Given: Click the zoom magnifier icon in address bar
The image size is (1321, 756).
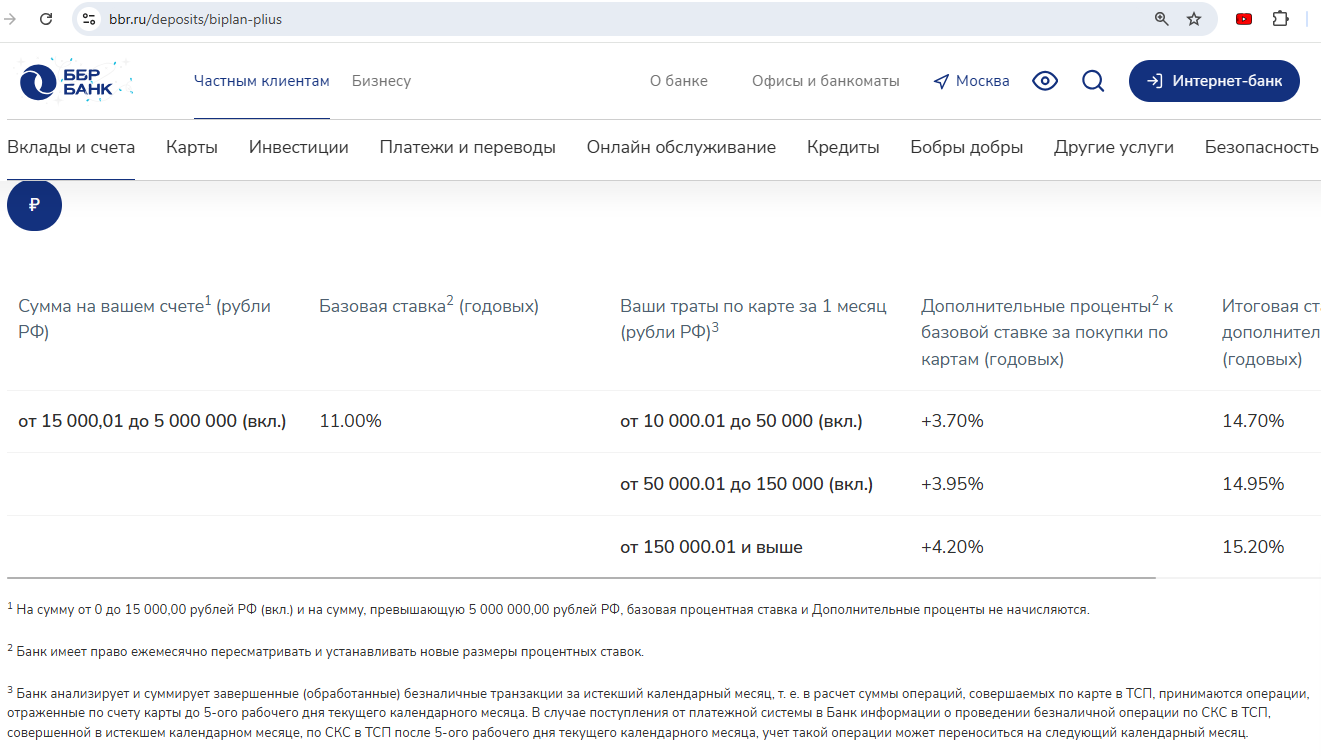Looking at the screenshot, I should tap(1161, 19).
